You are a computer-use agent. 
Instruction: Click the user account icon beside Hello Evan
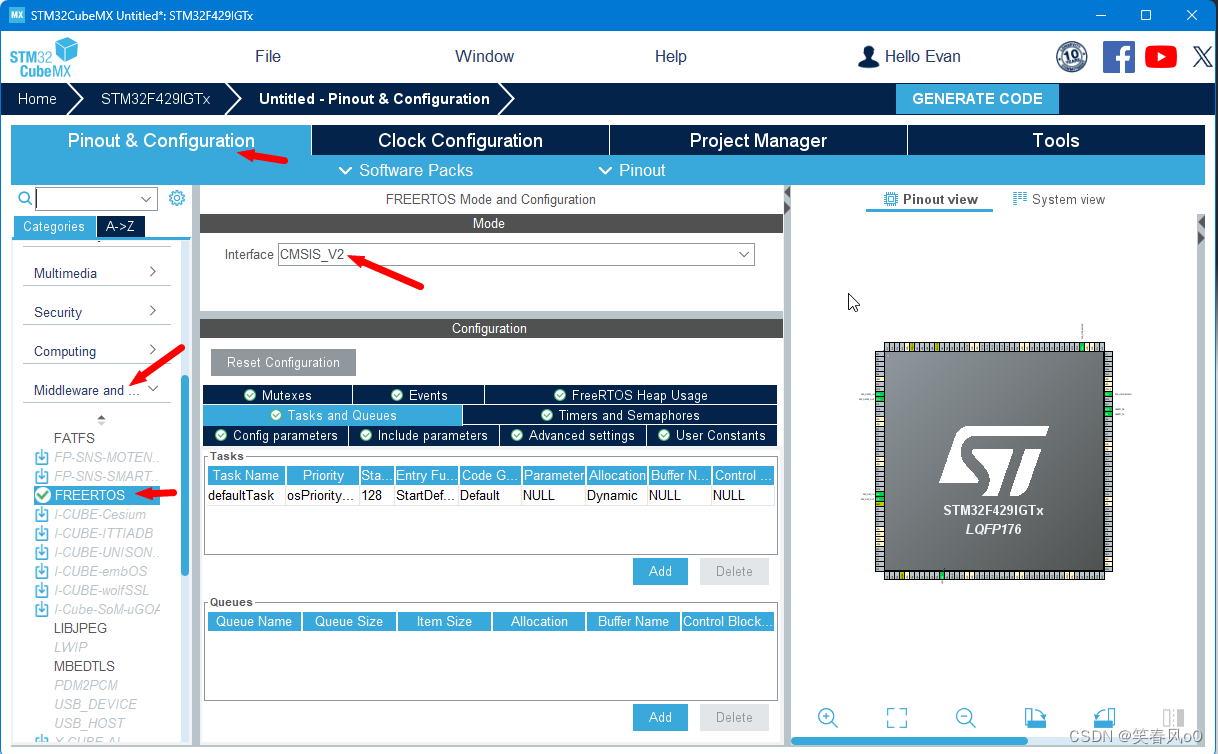click(868, 57)
